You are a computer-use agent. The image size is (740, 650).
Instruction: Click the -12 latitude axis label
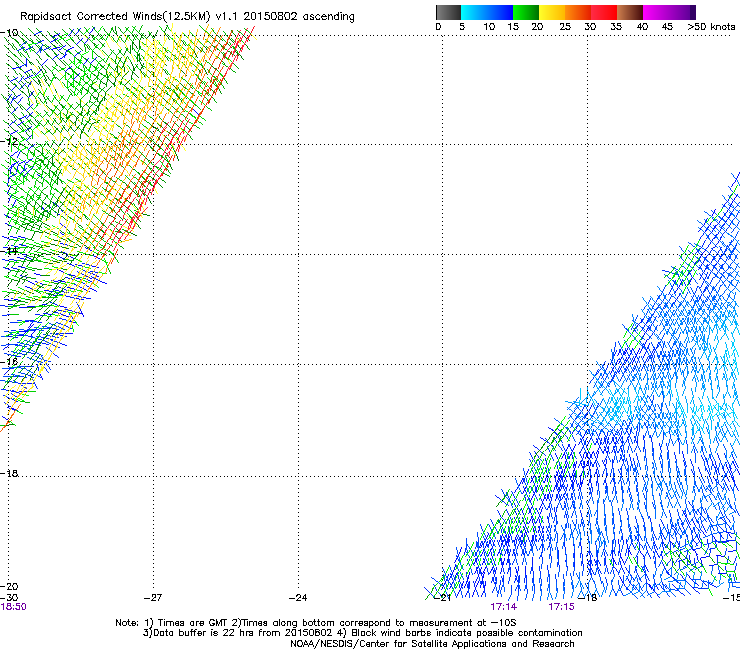9,141
